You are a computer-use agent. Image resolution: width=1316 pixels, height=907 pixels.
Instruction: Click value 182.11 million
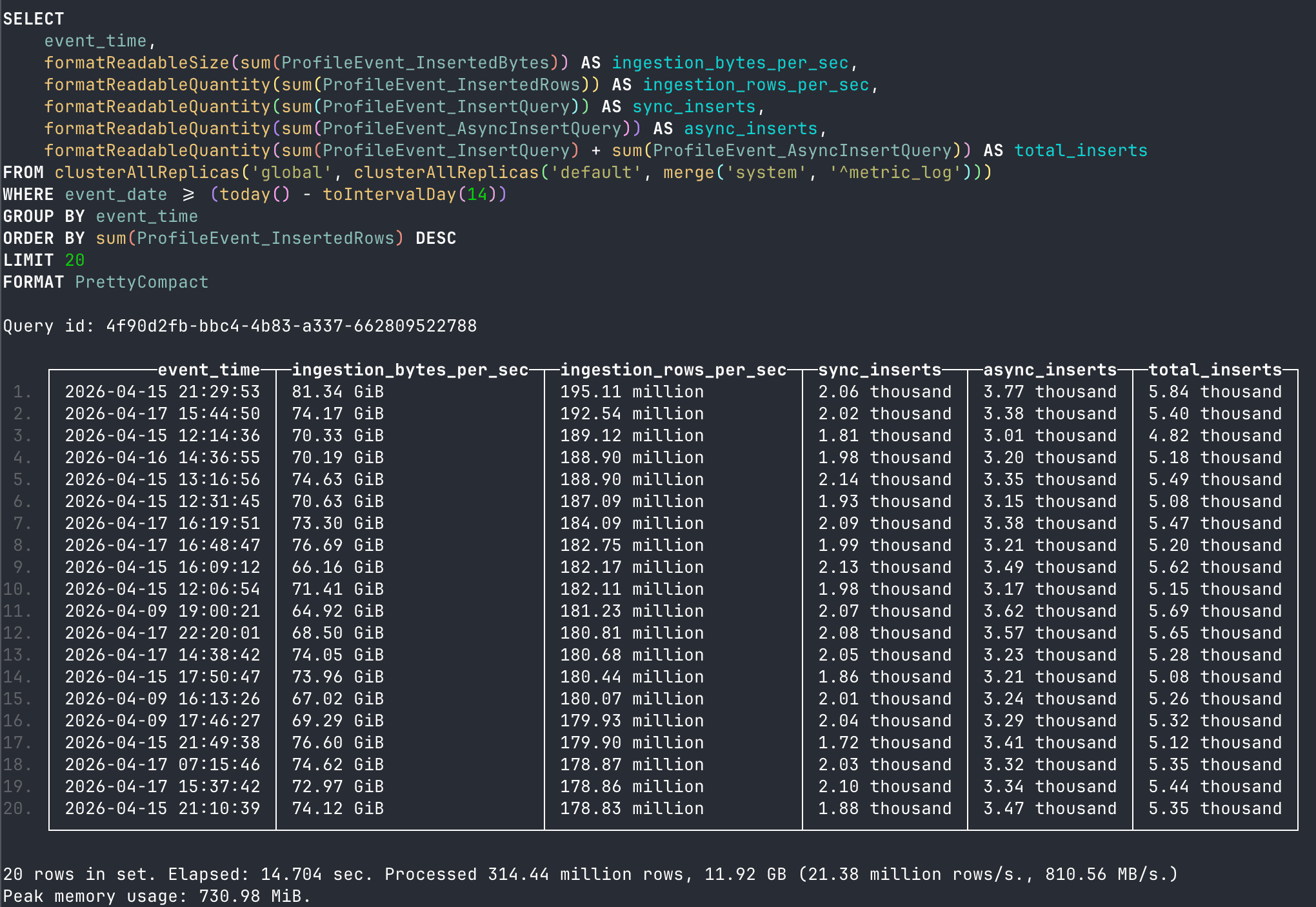pos(632,589)
